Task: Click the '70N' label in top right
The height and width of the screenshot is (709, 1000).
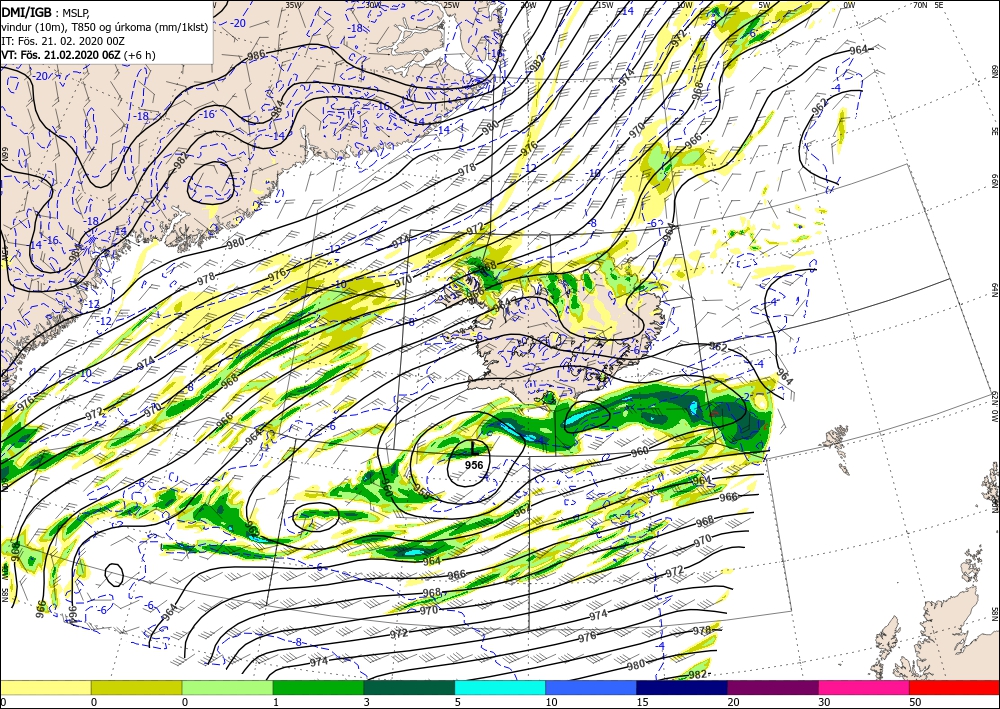Action: [920, 5]
